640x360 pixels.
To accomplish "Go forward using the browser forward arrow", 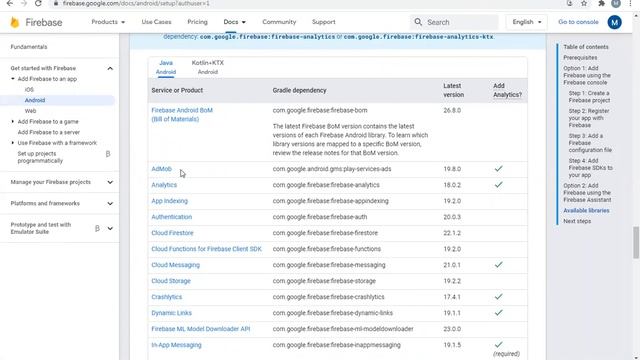I will pyautogui.click(x=24, y=3).
